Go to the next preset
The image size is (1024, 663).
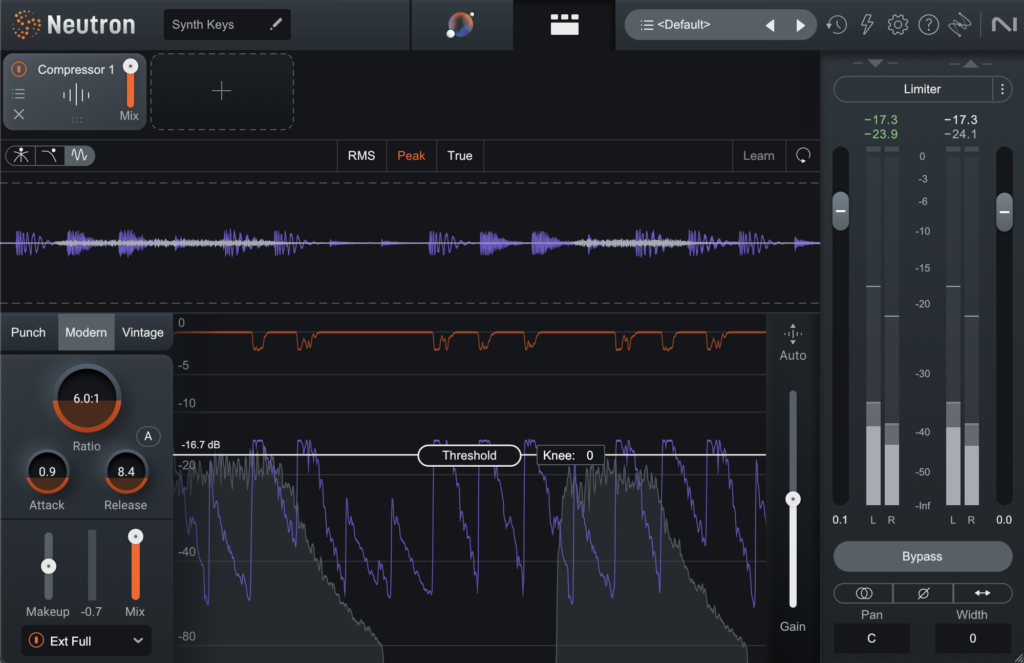(x=800, y=25)
